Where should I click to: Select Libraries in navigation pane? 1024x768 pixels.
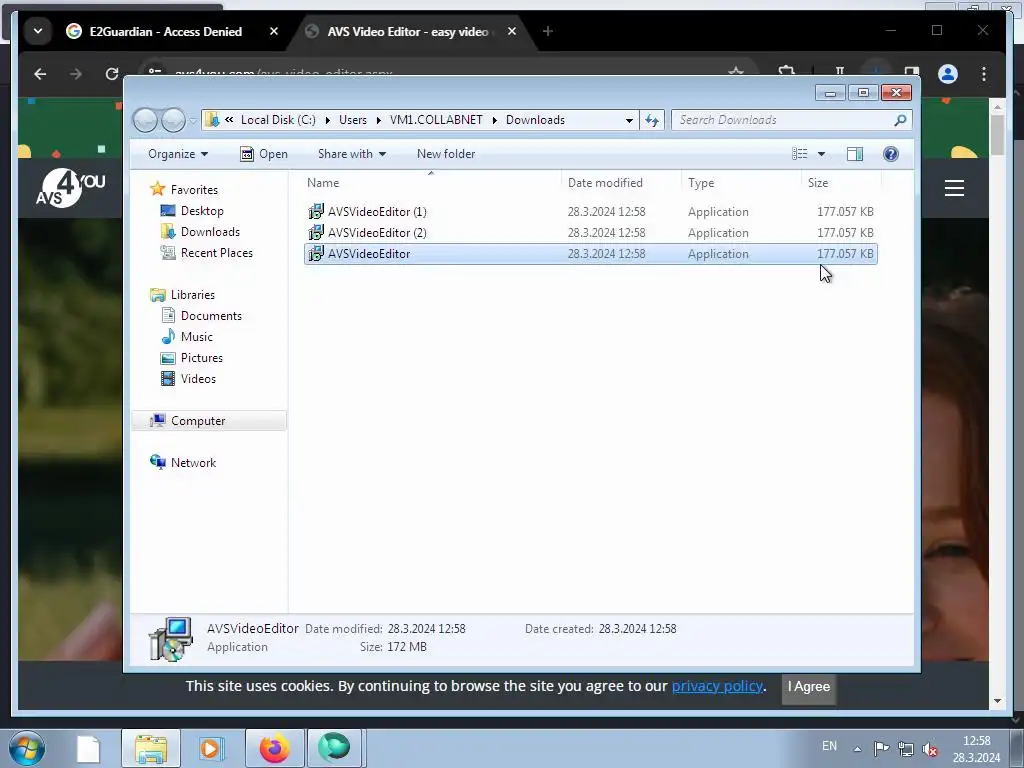tap(193, 295)
